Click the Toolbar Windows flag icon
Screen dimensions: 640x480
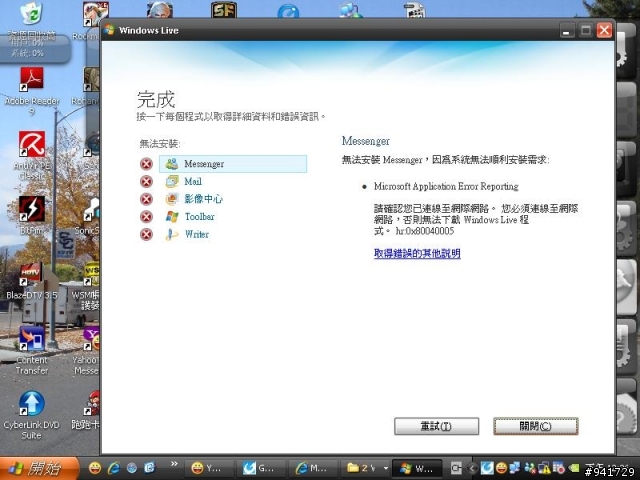(x=172, y=217)
